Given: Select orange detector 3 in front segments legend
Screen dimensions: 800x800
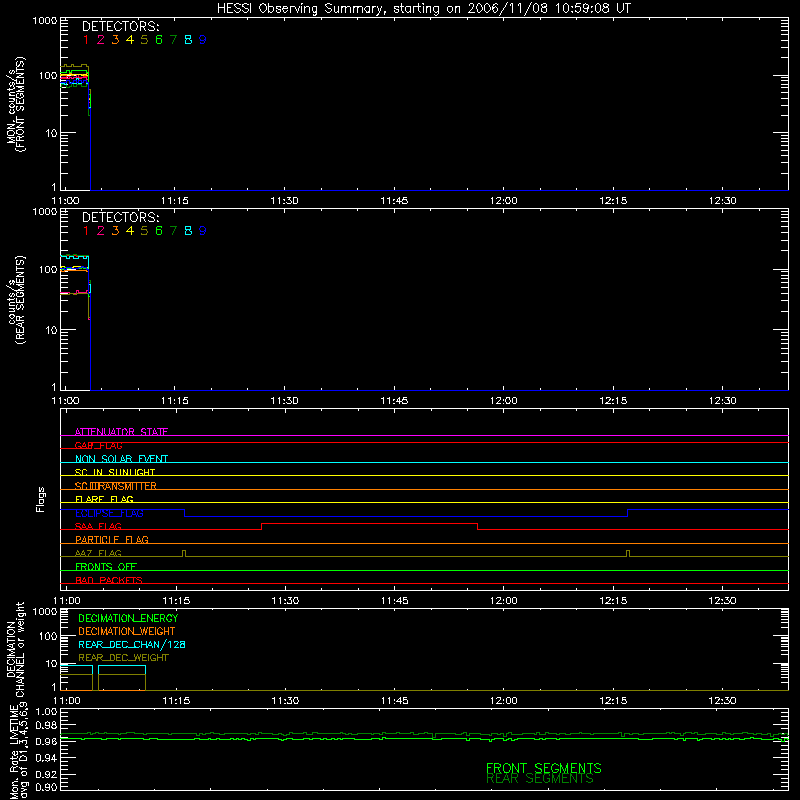Looking at the screenshot, I should click(115, 40).
